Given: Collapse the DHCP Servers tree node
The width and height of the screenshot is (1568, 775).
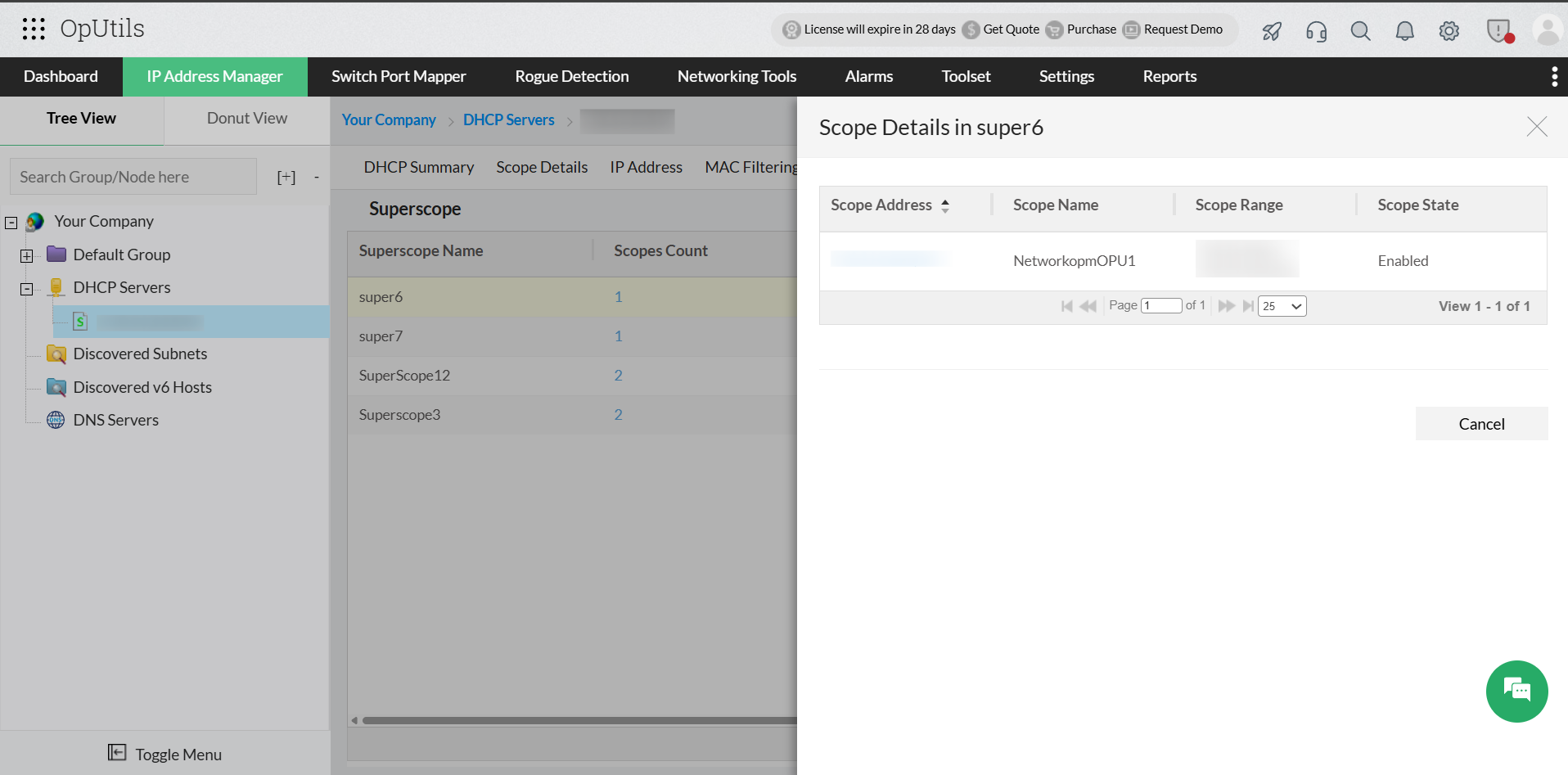Looking at the screenshot, I should (x=26, y=288).
